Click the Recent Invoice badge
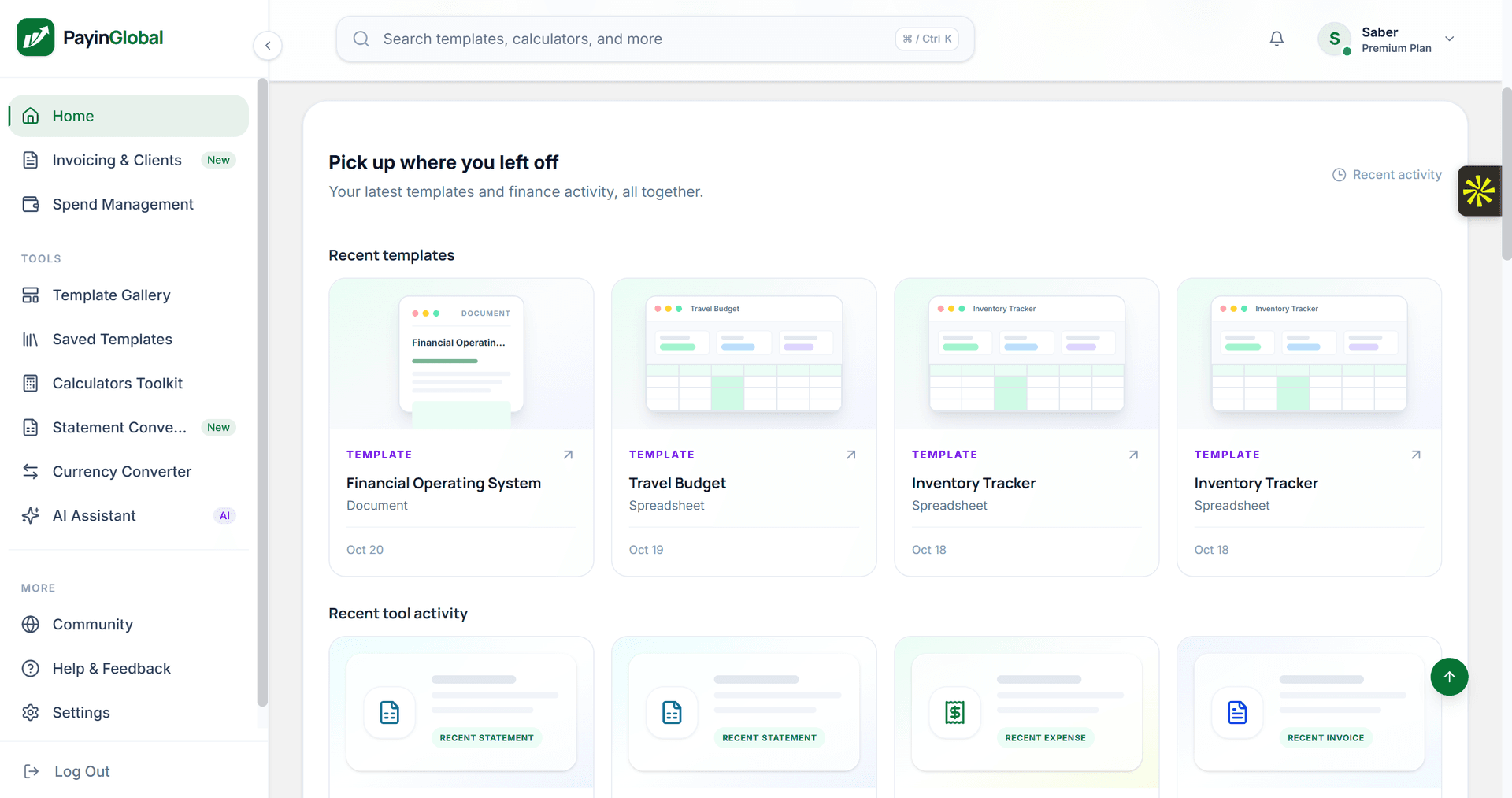 (1325, 738)
